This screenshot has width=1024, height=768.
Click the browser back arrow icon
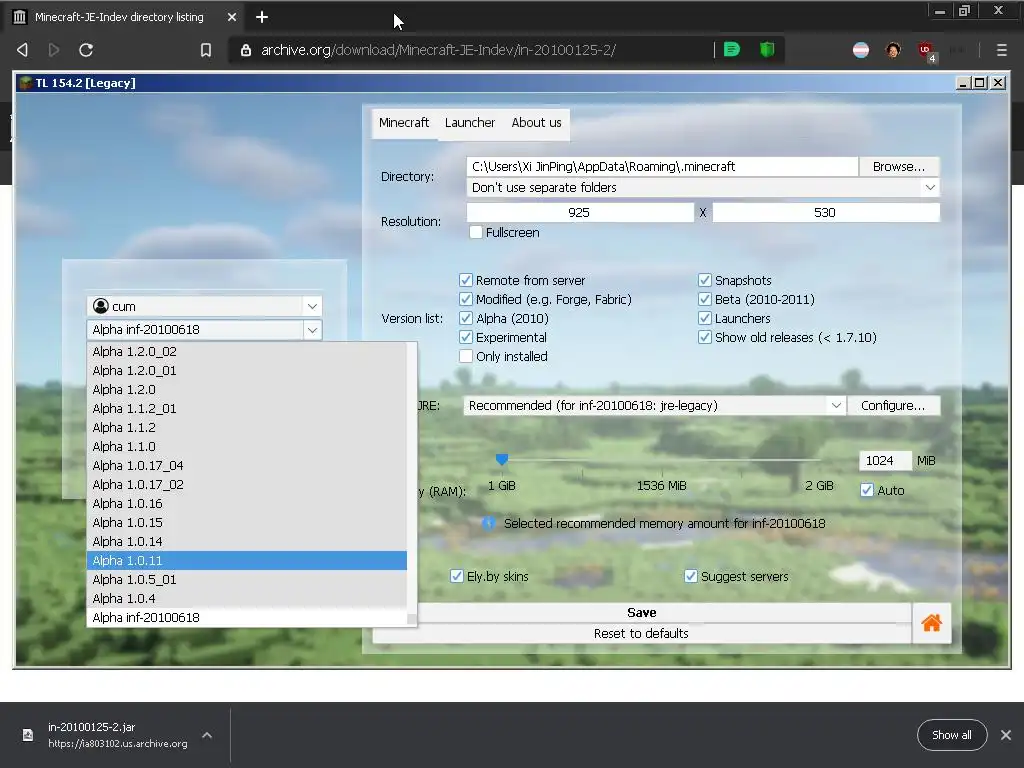(22, 50)
